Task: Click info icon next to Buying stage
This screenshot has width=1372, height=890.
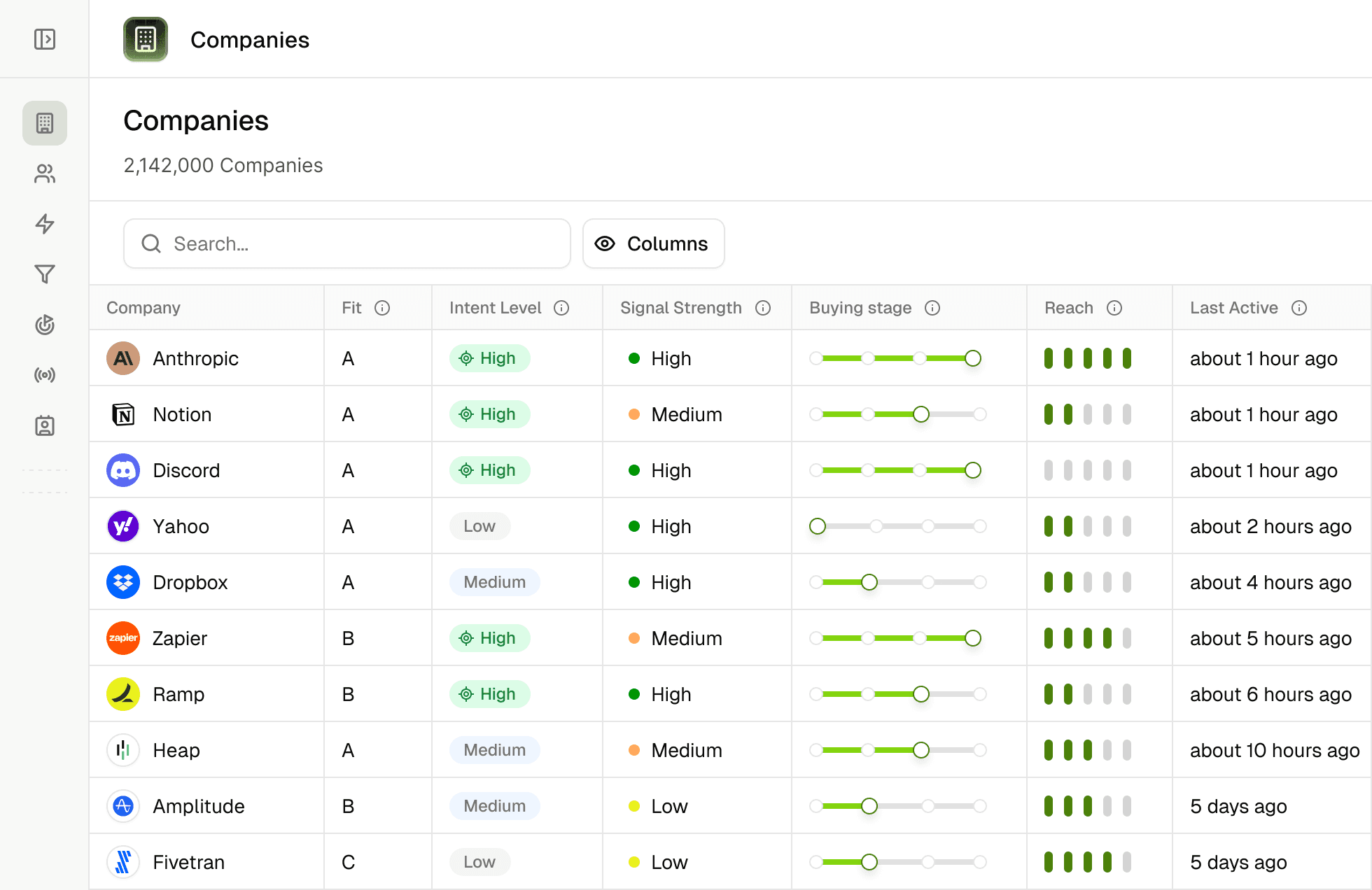Action: pyautogui.click(x=932, y=308)
